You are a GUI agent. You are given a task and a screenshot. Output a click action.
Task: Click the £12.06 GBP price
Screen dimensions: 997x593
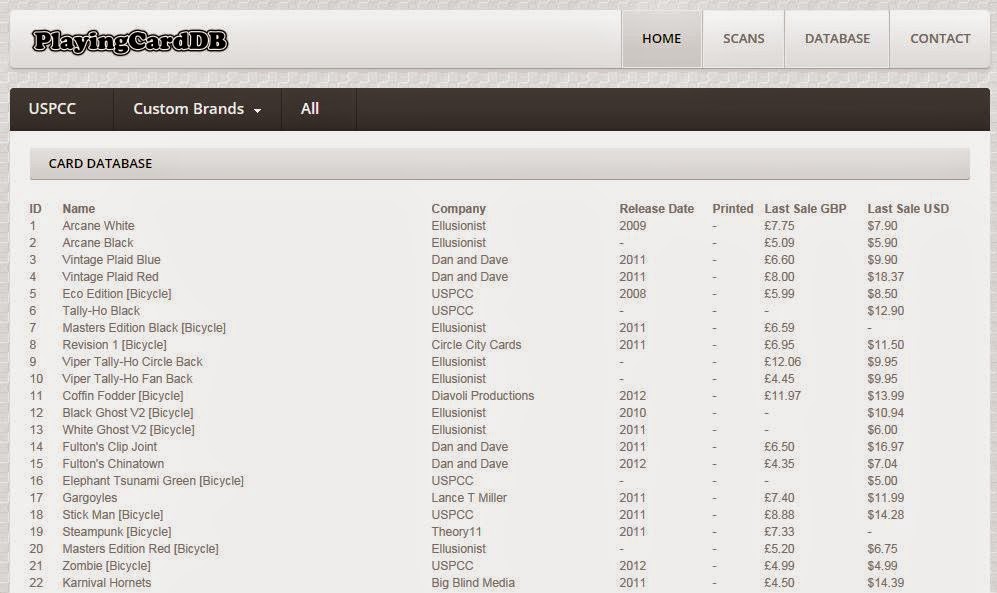pos(782,362)
